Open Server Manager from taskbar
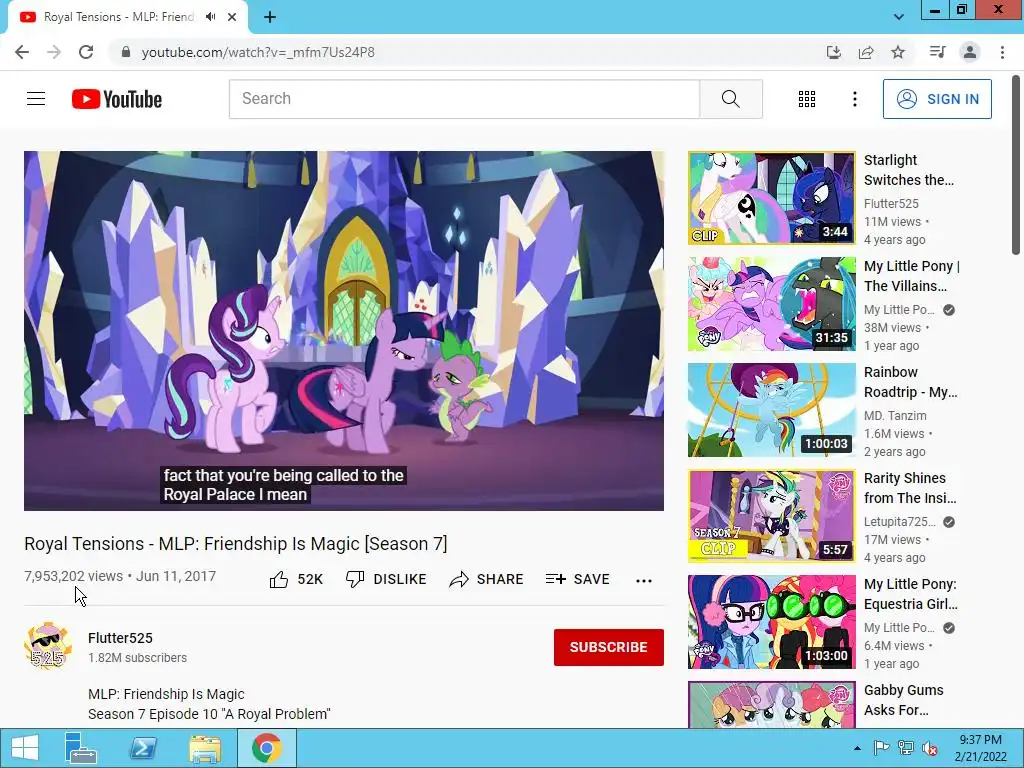Viewport: 1024px width, 768px height. pyautogui.click(x=81, y=748)
